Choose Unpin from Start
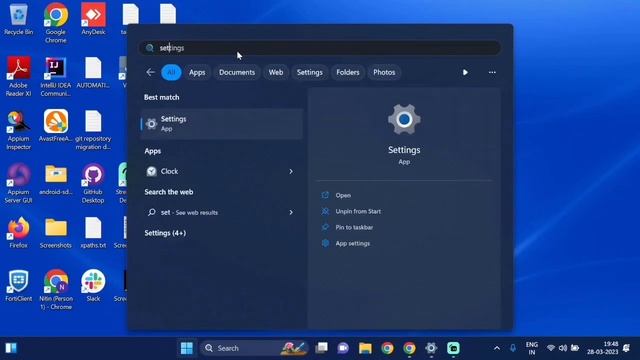The image size is (640, 360). 358,211
